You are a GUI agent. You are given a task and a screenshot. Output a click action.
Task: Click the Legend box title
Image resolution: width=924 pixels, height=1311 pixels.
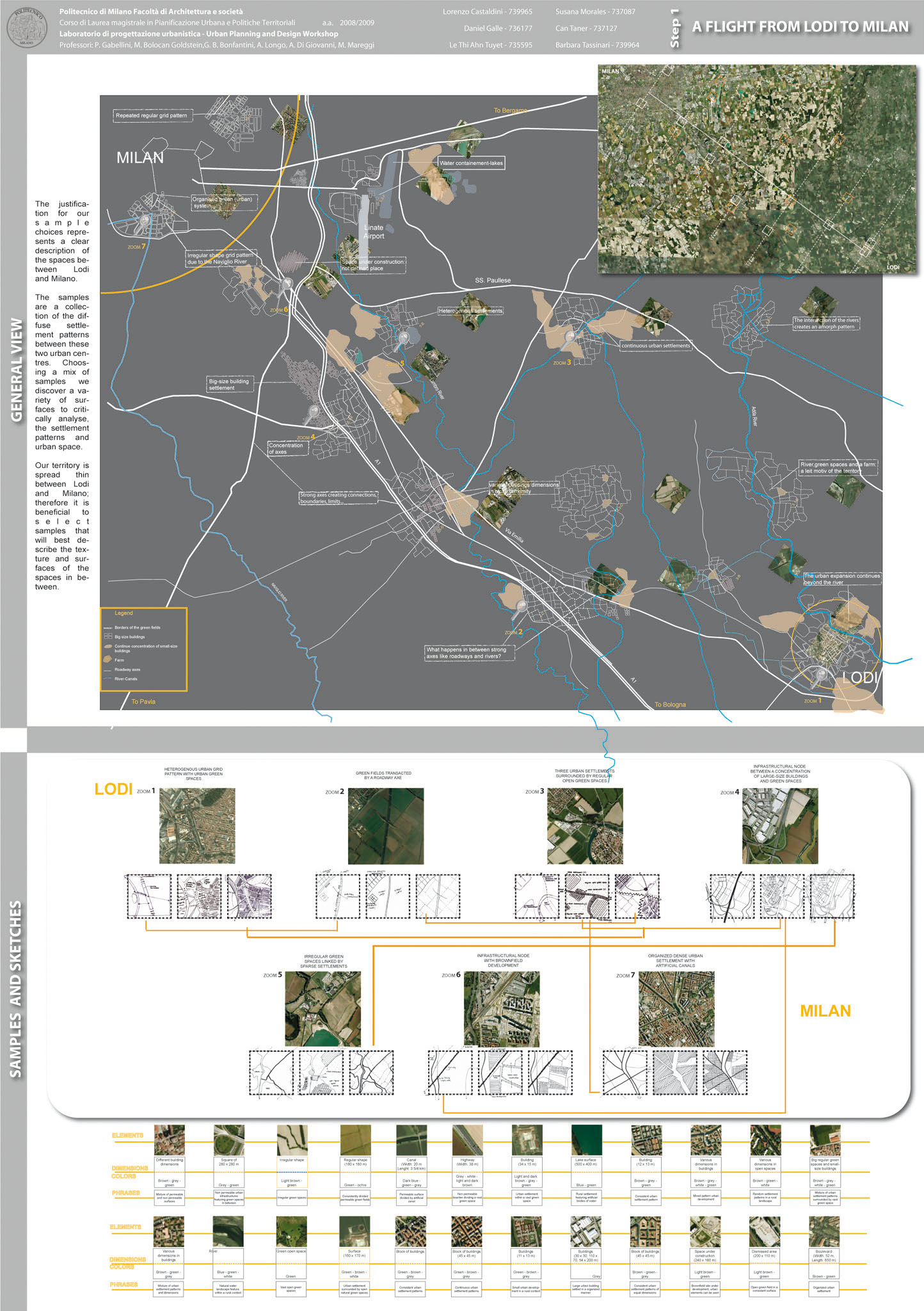point(123,613)
